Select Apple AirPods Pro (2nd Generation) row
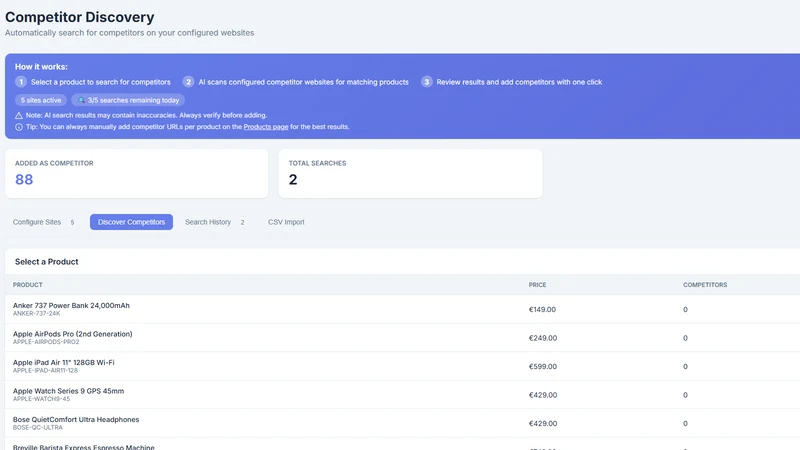The width and height of the screenshot is (800, 450). pyautogui.click(x=403, y=338)
